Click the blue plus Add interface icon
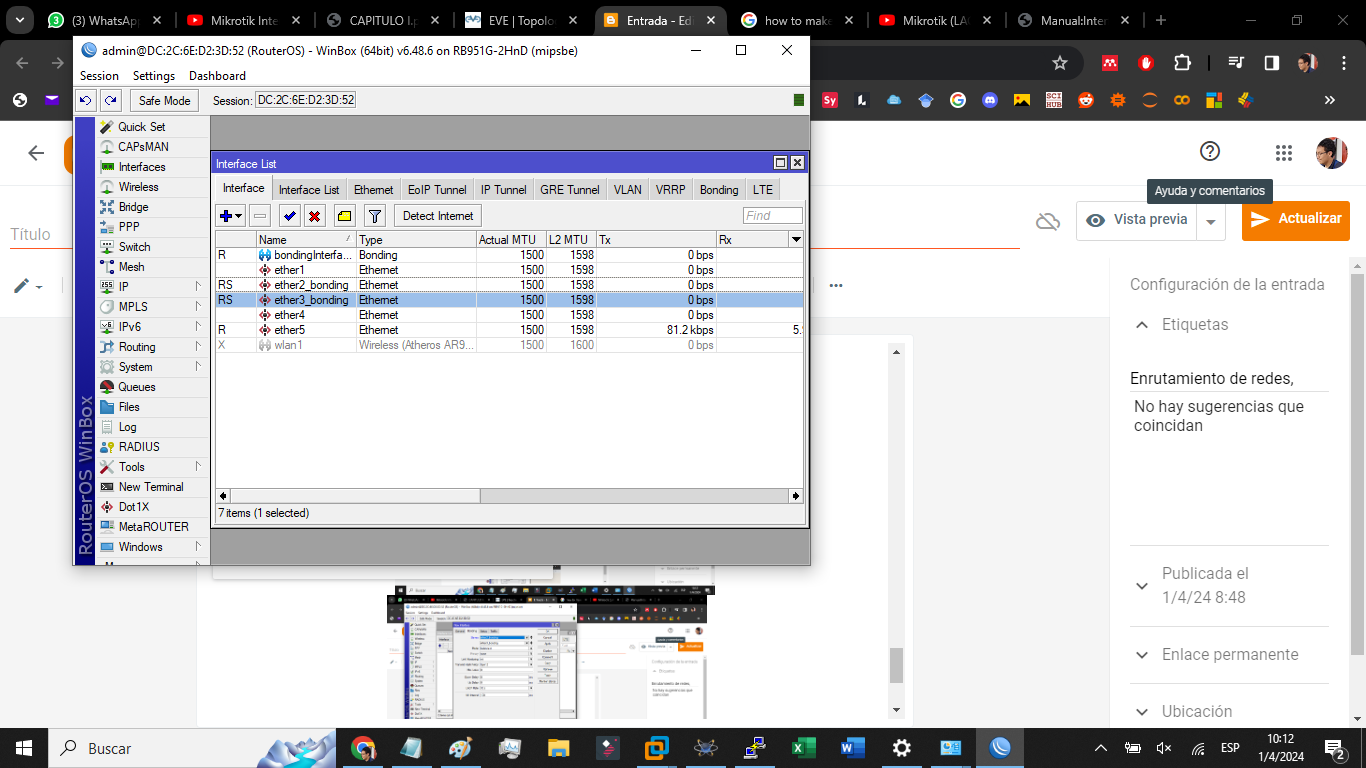Screen dimensions: 1366x768 tap(226, 215)
